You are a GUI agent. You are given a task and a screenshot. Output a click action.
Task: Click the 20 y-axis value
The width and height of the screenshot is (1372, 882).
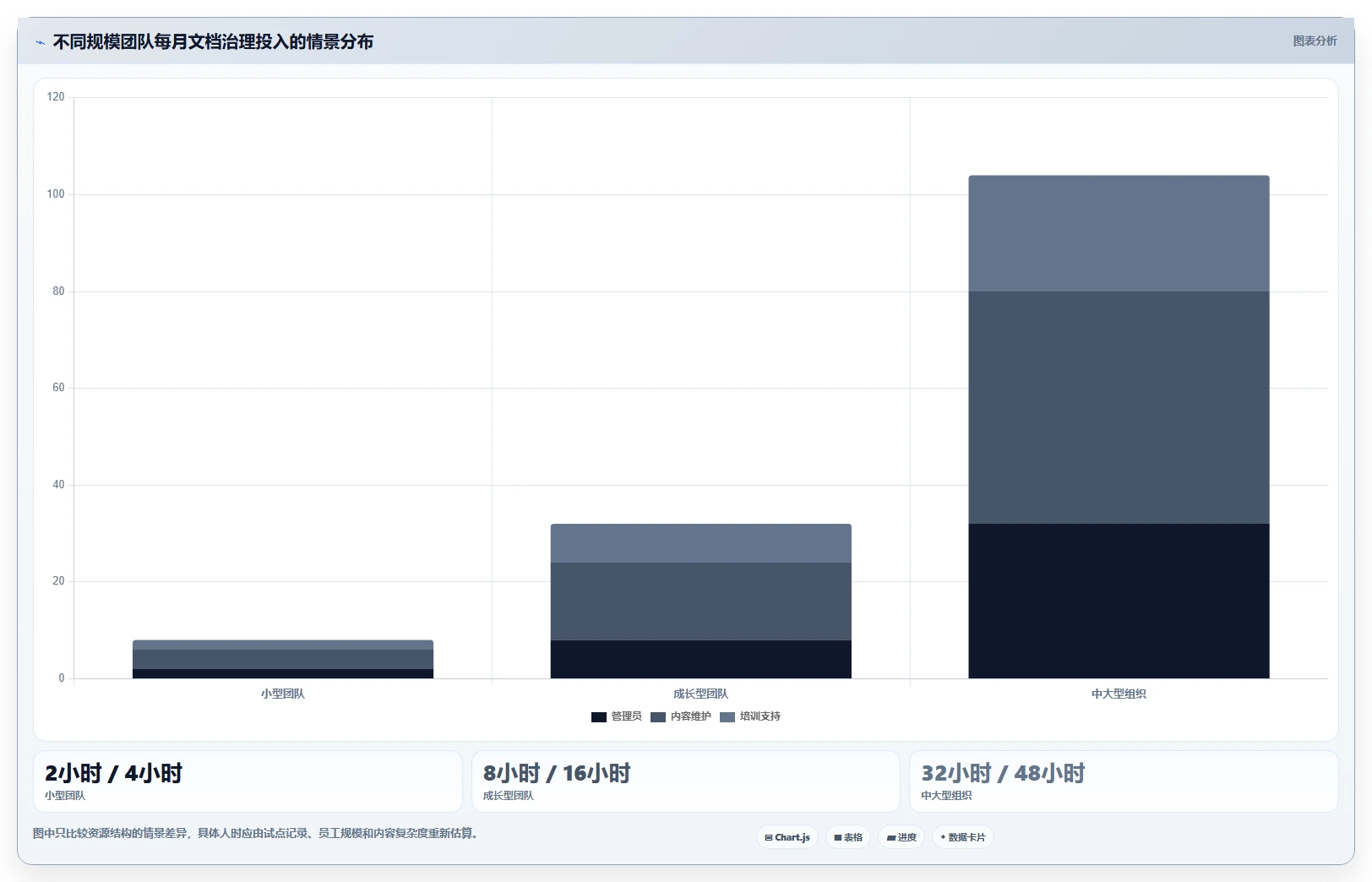click(x=58, y=581)
